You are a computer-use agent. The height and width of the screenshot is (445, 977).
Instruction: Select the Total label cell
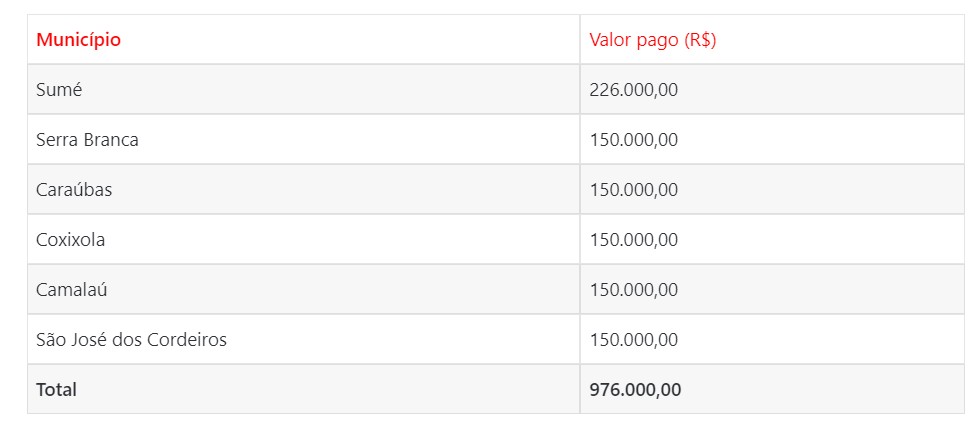[303, 389]
